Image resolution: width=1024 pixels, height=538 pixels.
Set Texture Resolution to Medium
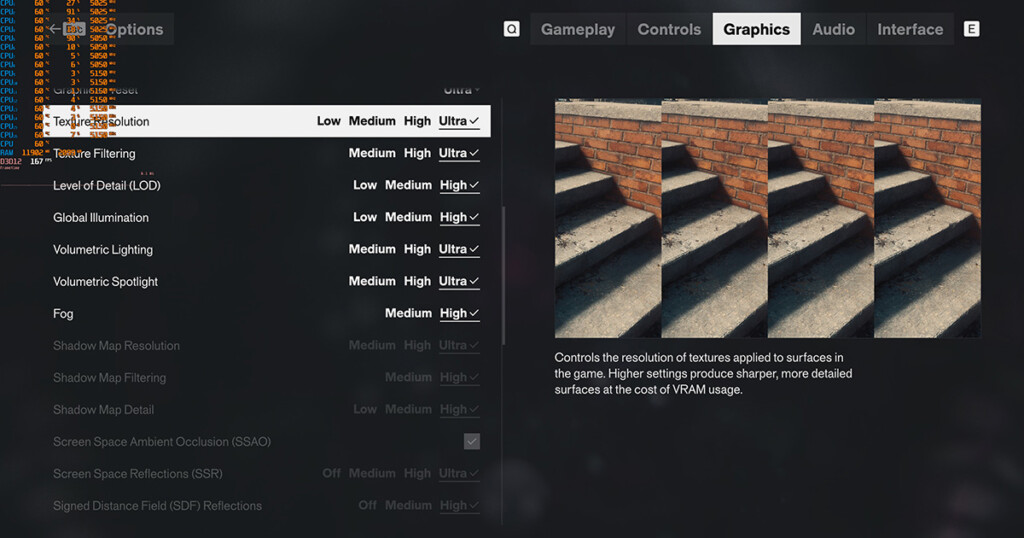(372, 121)
